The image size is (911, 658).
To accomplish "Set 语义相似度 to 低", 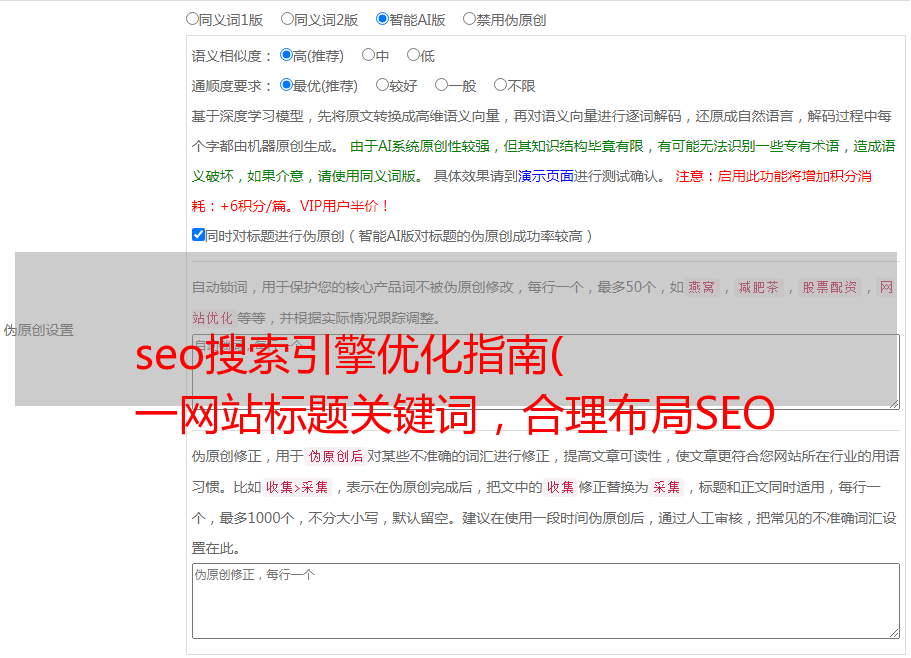I will point(413,56).
